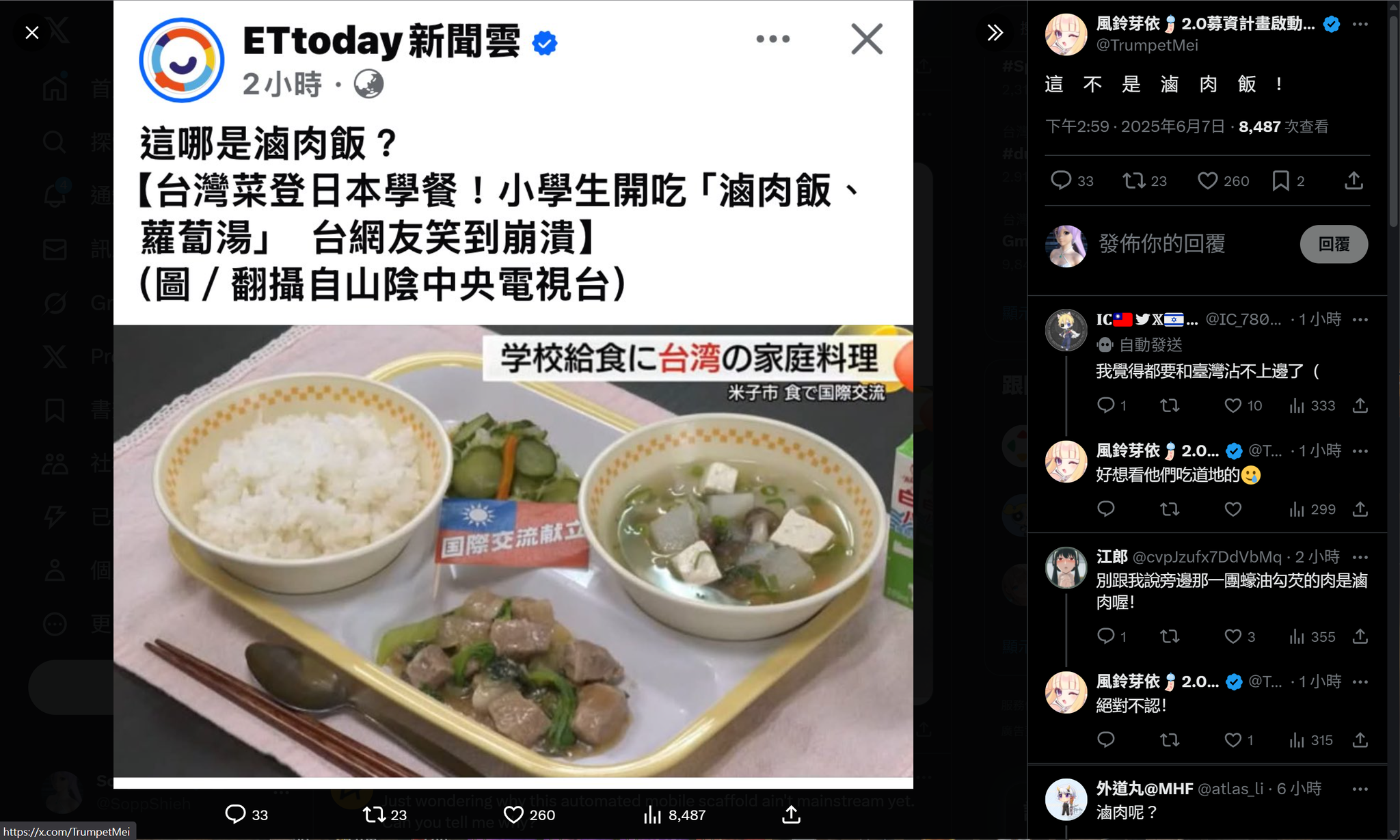Open more options for IC's reply

(1360, 319)
